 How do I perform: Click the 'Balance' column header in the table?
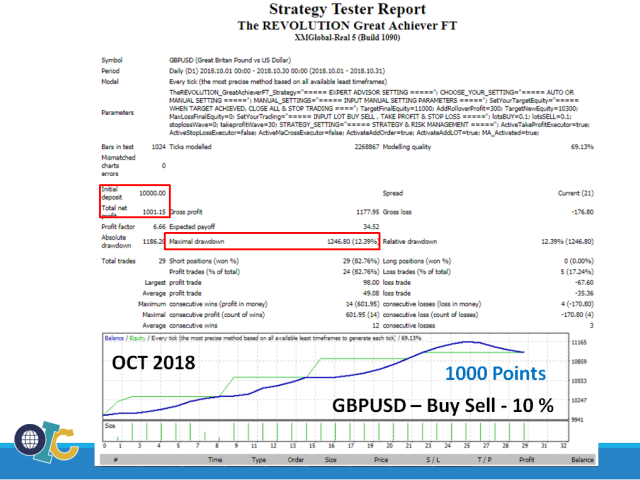click(583, 460)
